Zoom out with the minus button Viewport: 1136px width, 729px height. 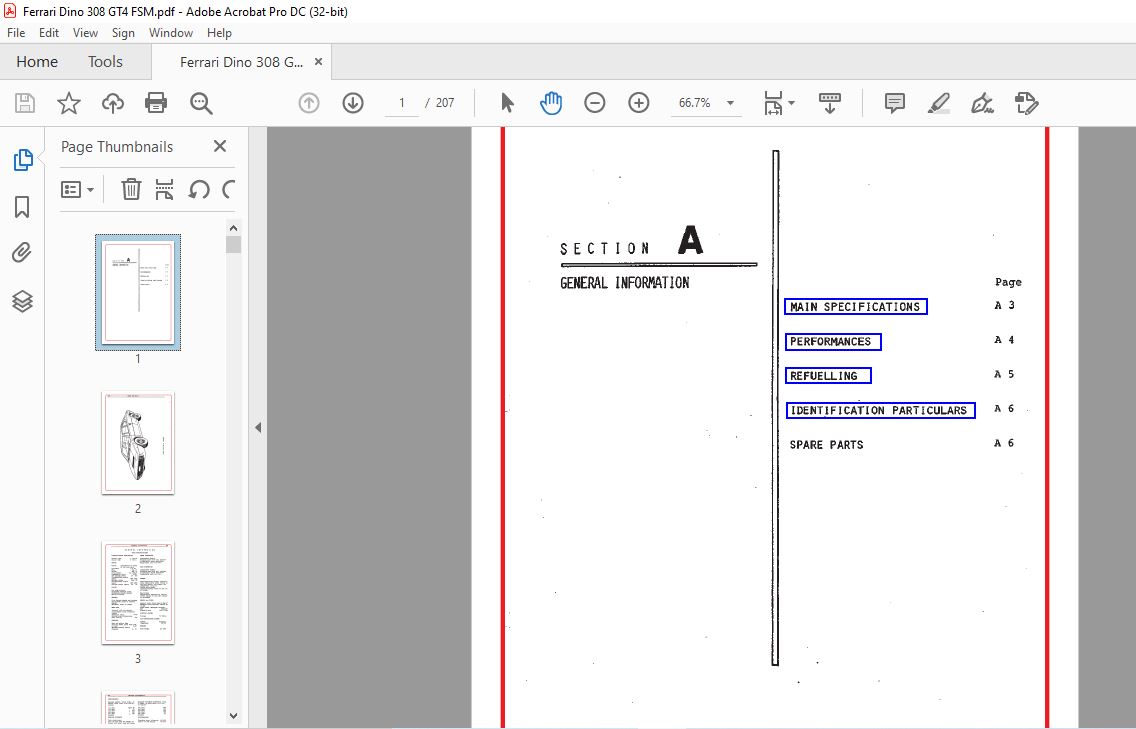[x=595, y=103]
